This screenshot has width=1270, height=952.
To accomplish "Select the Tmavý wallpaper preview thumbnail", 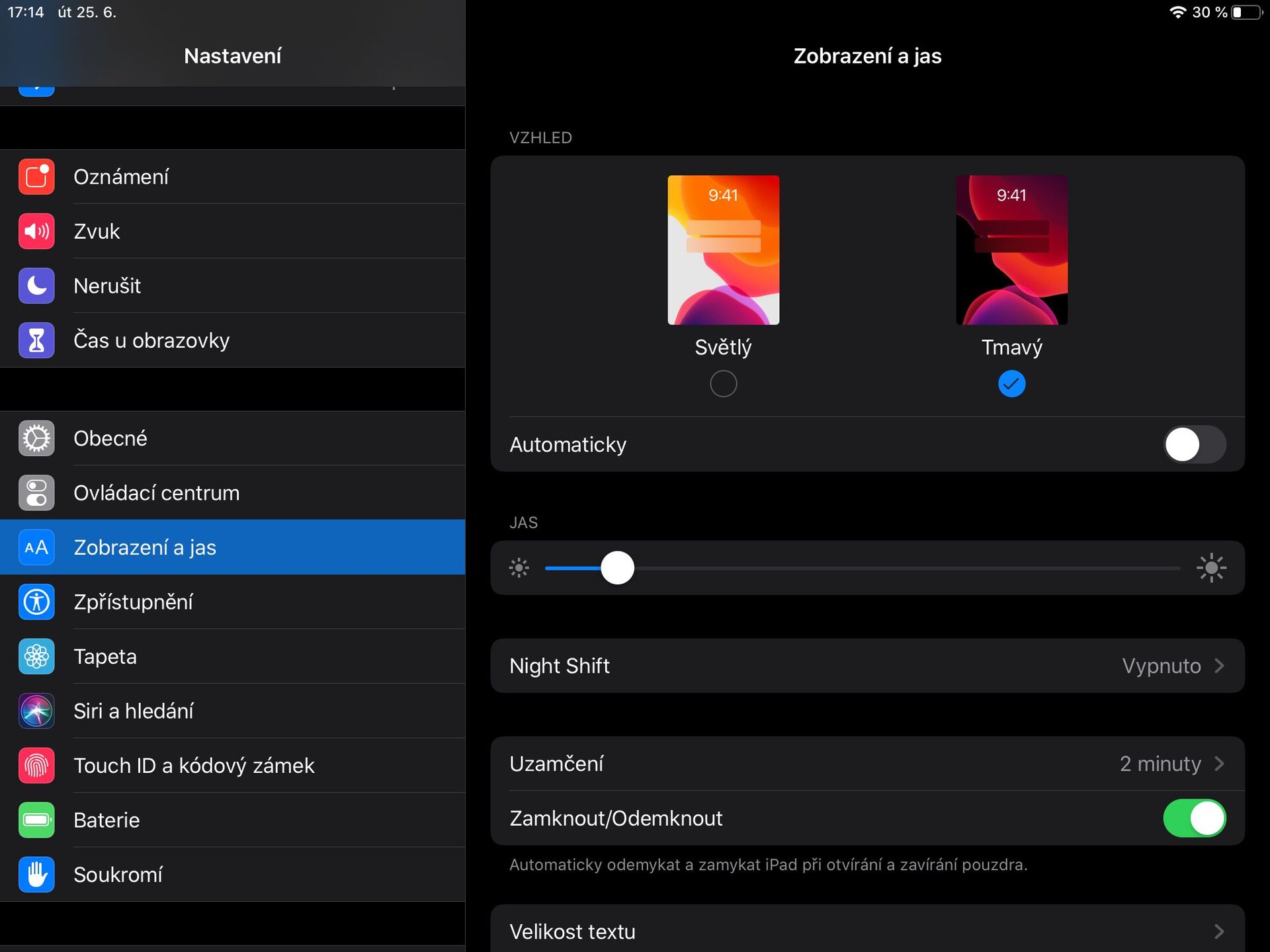I will (x=1011, y=250).
